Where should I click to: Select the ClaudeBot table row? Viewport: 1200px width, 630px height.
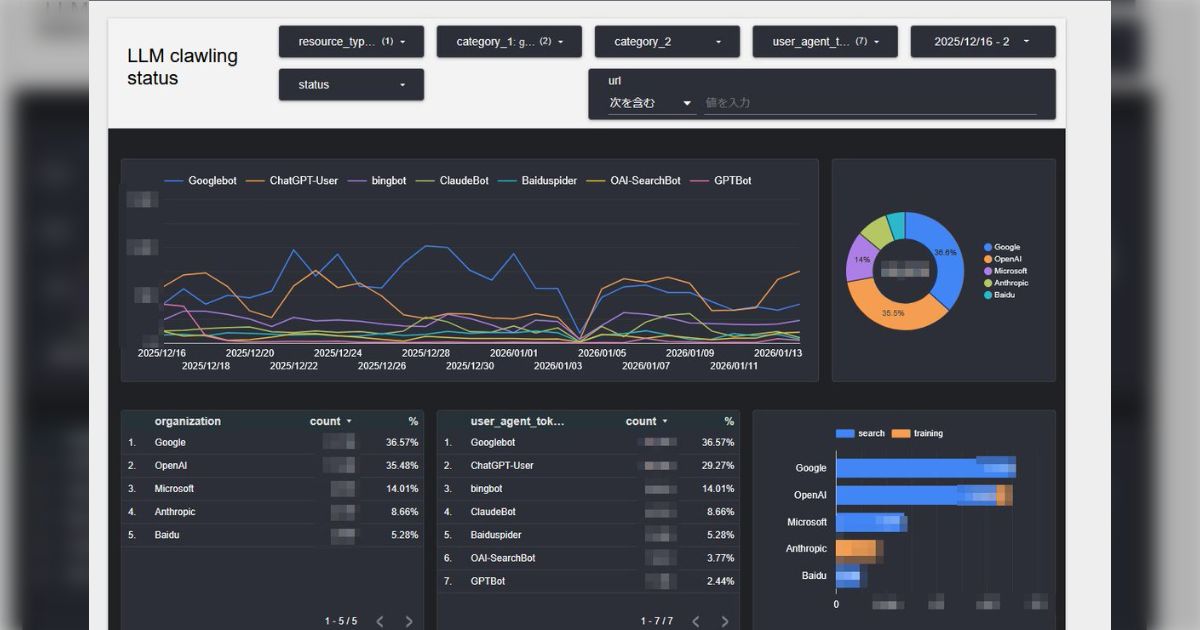click(x=588, y=512)
